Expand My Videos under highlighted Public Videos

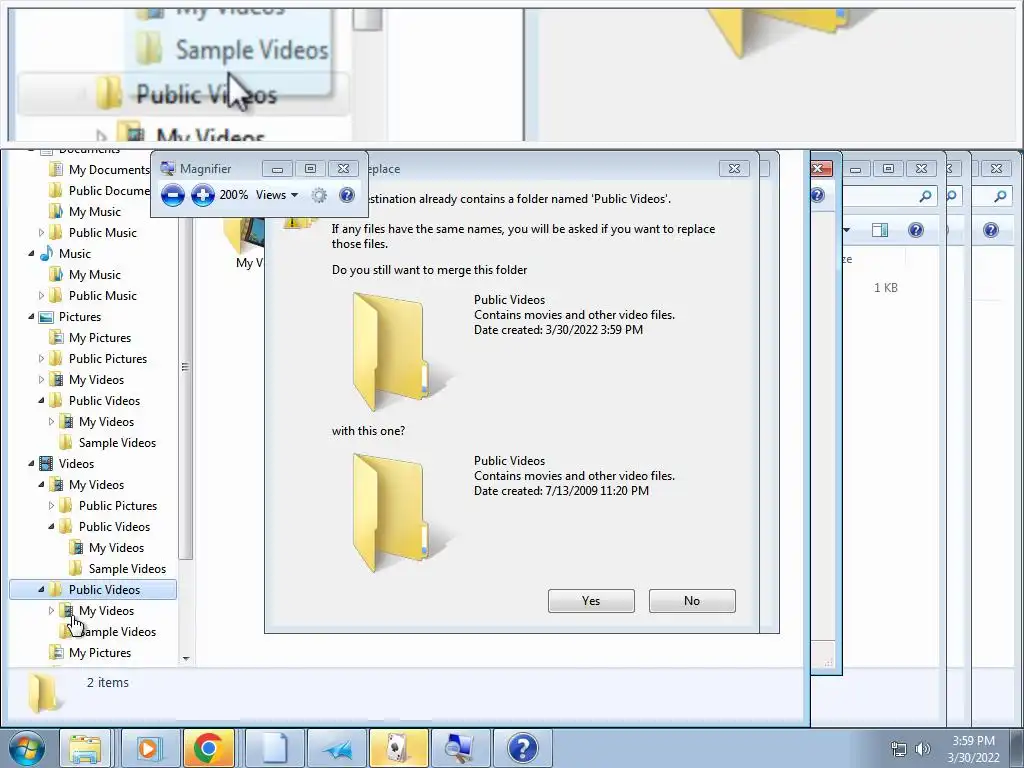point(52,611)
